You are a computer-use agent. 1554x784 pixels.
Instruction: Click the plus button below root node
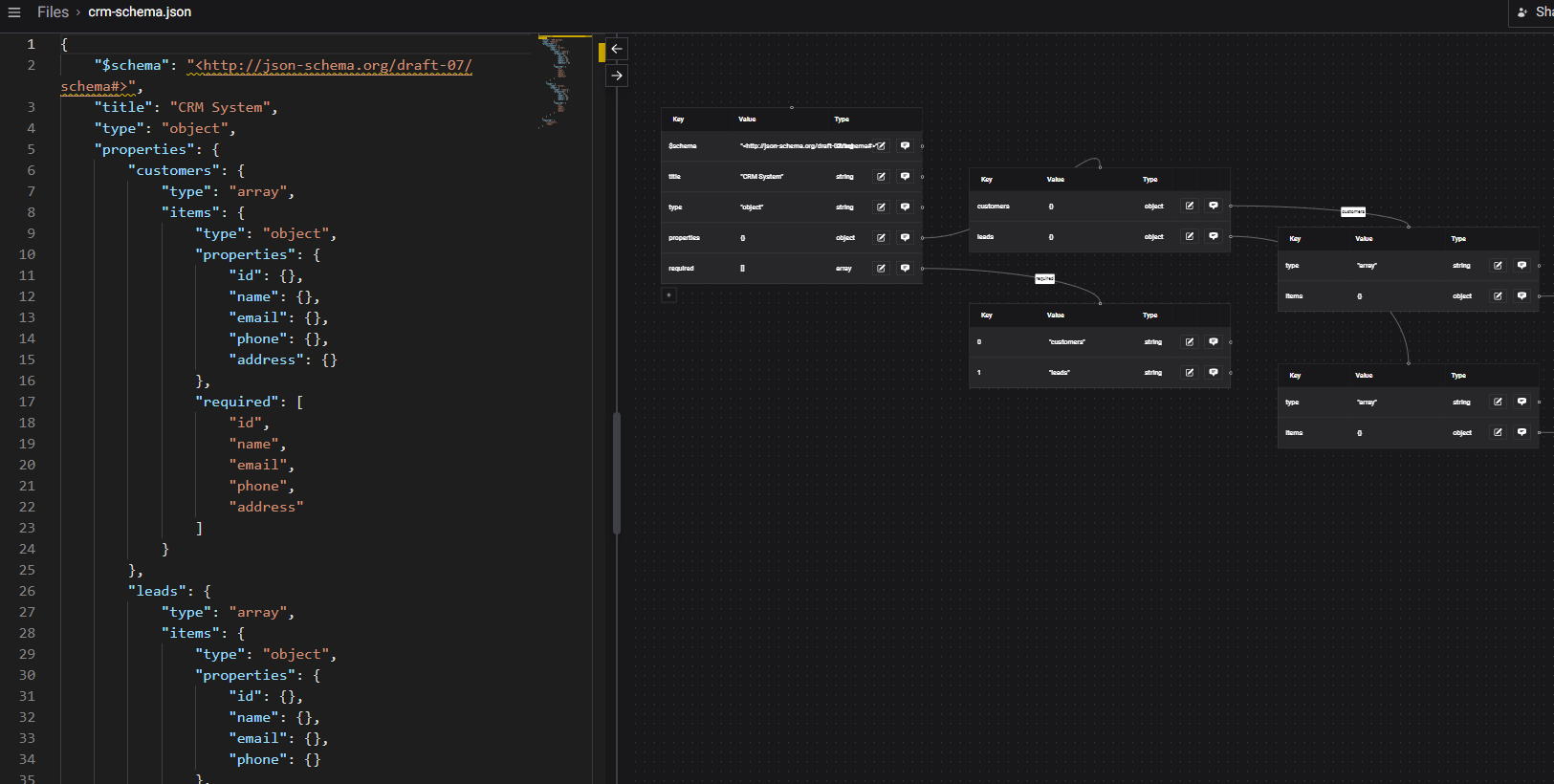(x=669, y=295)
